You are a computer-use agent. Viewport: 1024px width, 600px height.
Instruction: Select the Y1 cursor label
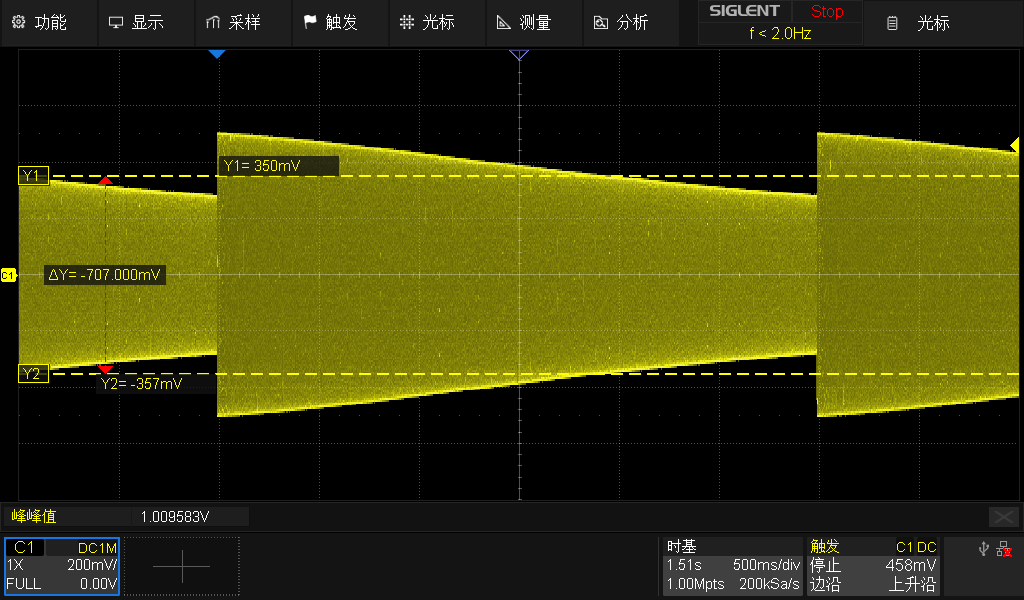(x=33, y=176)
